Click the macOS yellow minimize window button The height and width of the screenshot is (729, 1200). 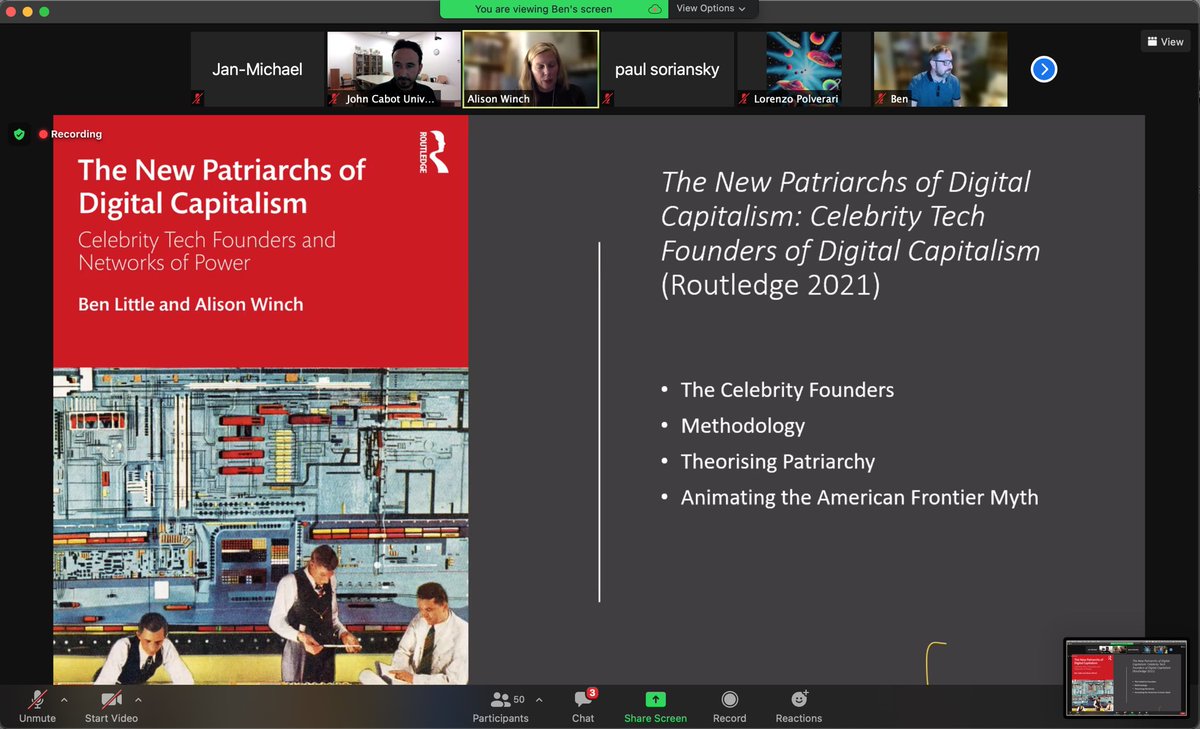[26, 11]
